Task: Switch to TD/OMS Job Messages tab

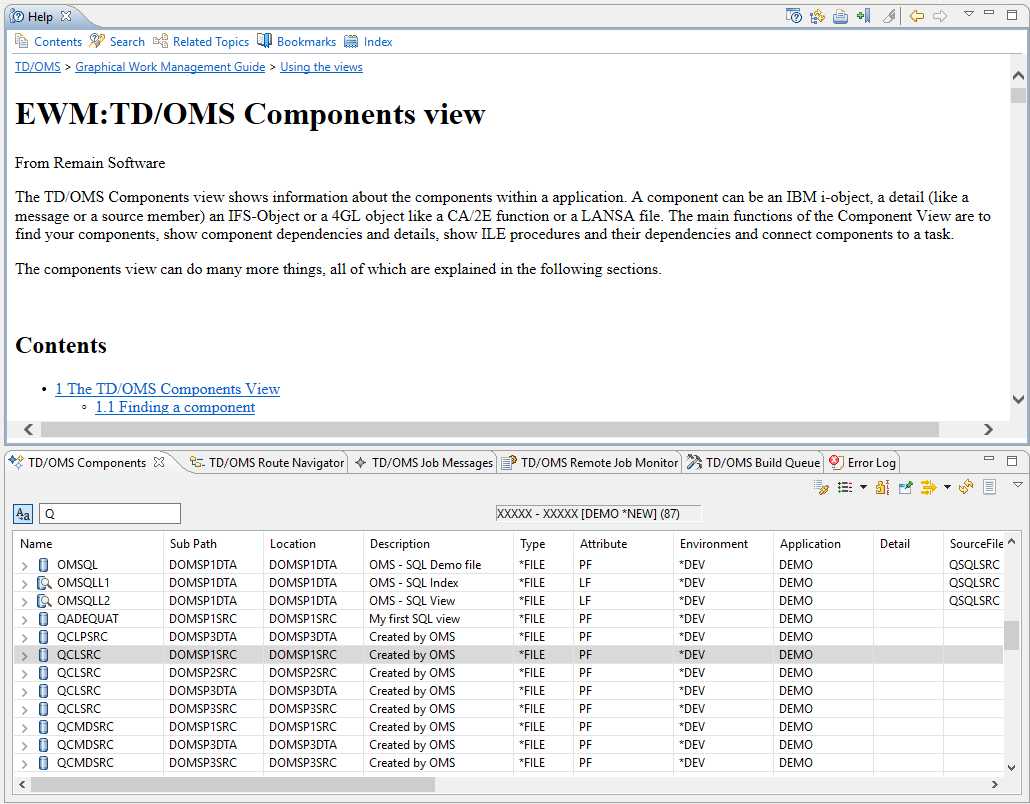Action: pos(424,462)
